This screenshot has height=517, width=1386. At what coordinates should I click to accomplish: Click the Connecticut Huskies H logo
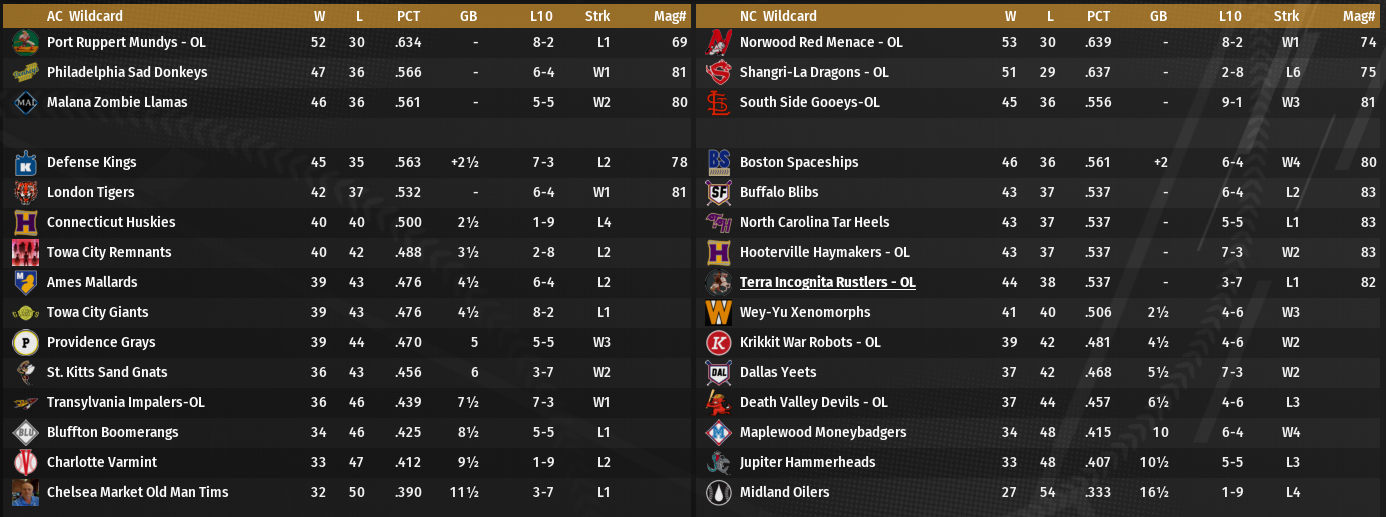point(26,222)
